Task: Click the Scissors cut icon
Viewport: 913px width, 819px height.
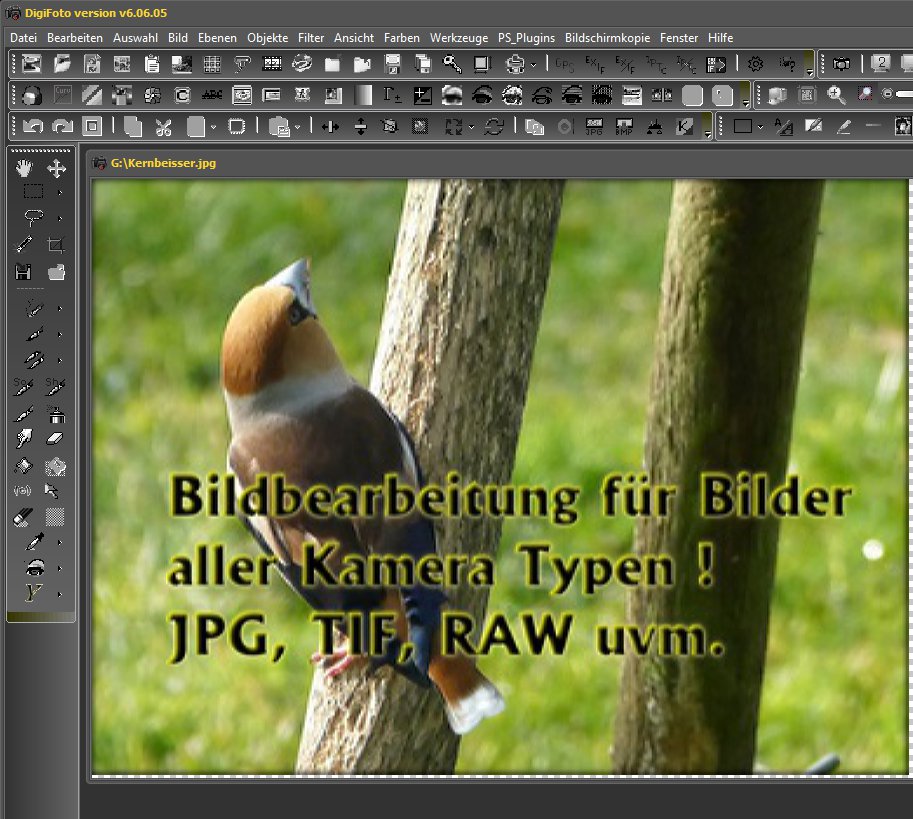Action: coord(164,127)
